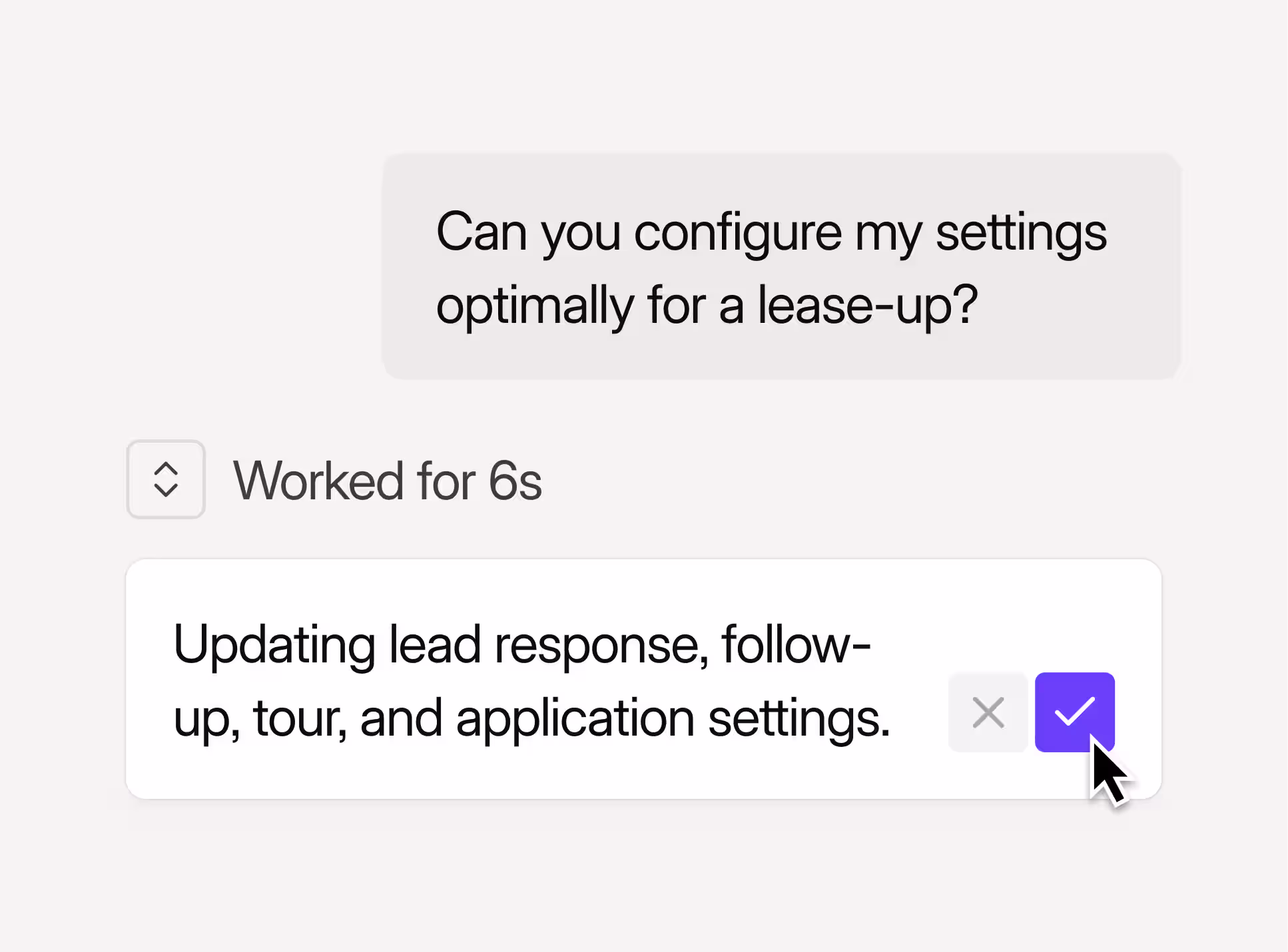Expand the 'Worked for 6s' details
Image resolution: width=1288 pixels, height=952 pixels.
click(x=166, y=479)
